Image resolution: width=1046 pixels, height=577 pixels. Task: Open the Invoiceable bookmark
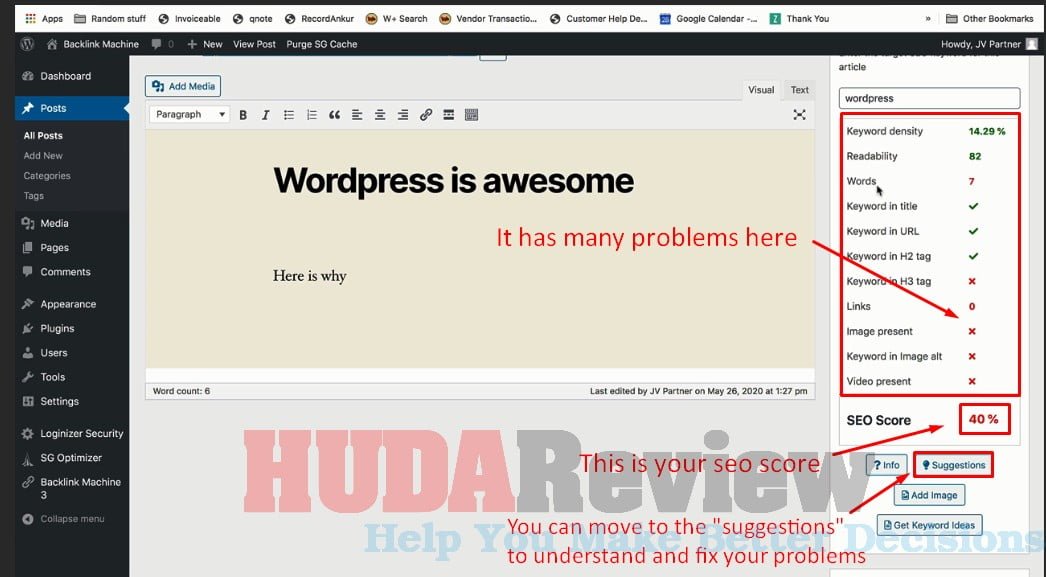pos(189,19)
